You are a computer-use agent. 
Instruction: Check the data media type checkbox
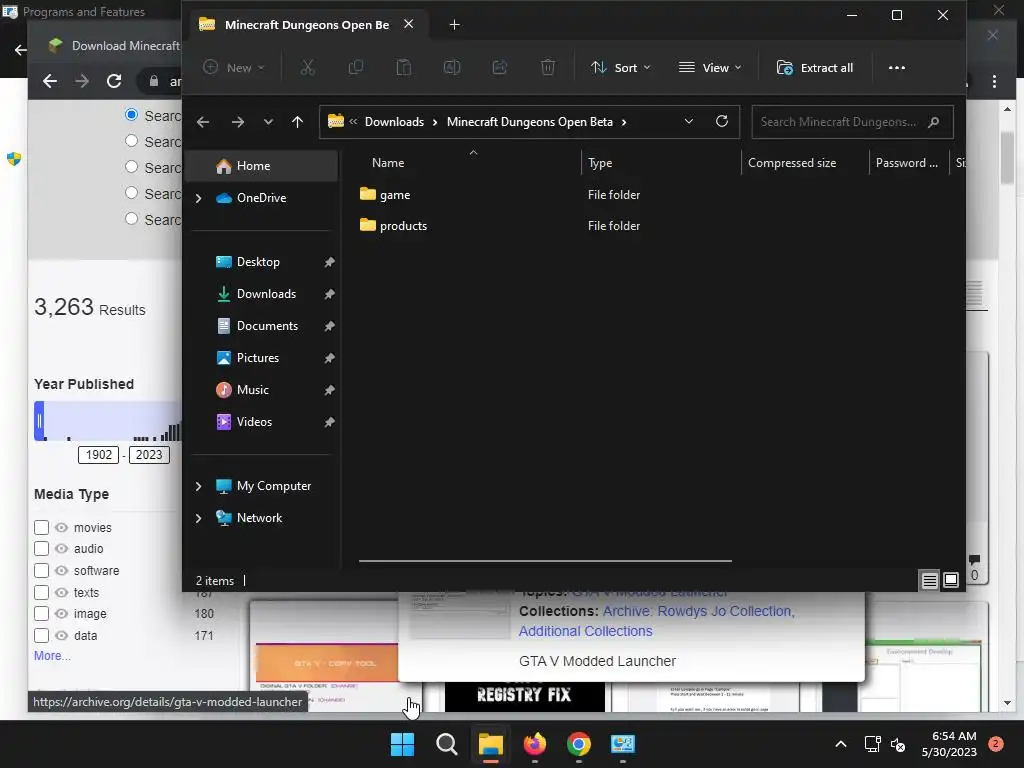(41, 635)
